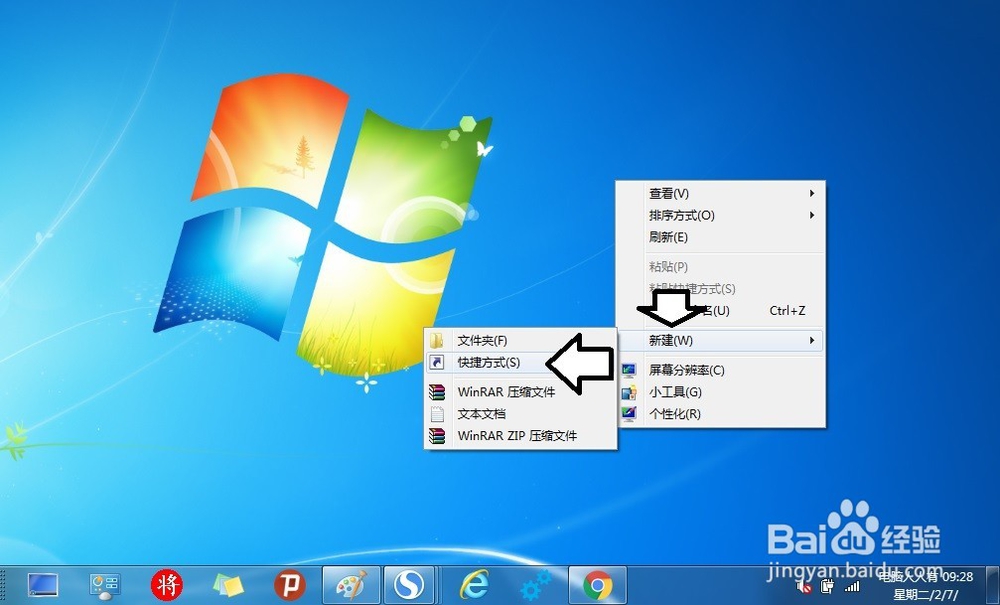Open Internet Explorer from the taskbar
The height and width of the screenshot is (605, 1000).
[474, 585]
